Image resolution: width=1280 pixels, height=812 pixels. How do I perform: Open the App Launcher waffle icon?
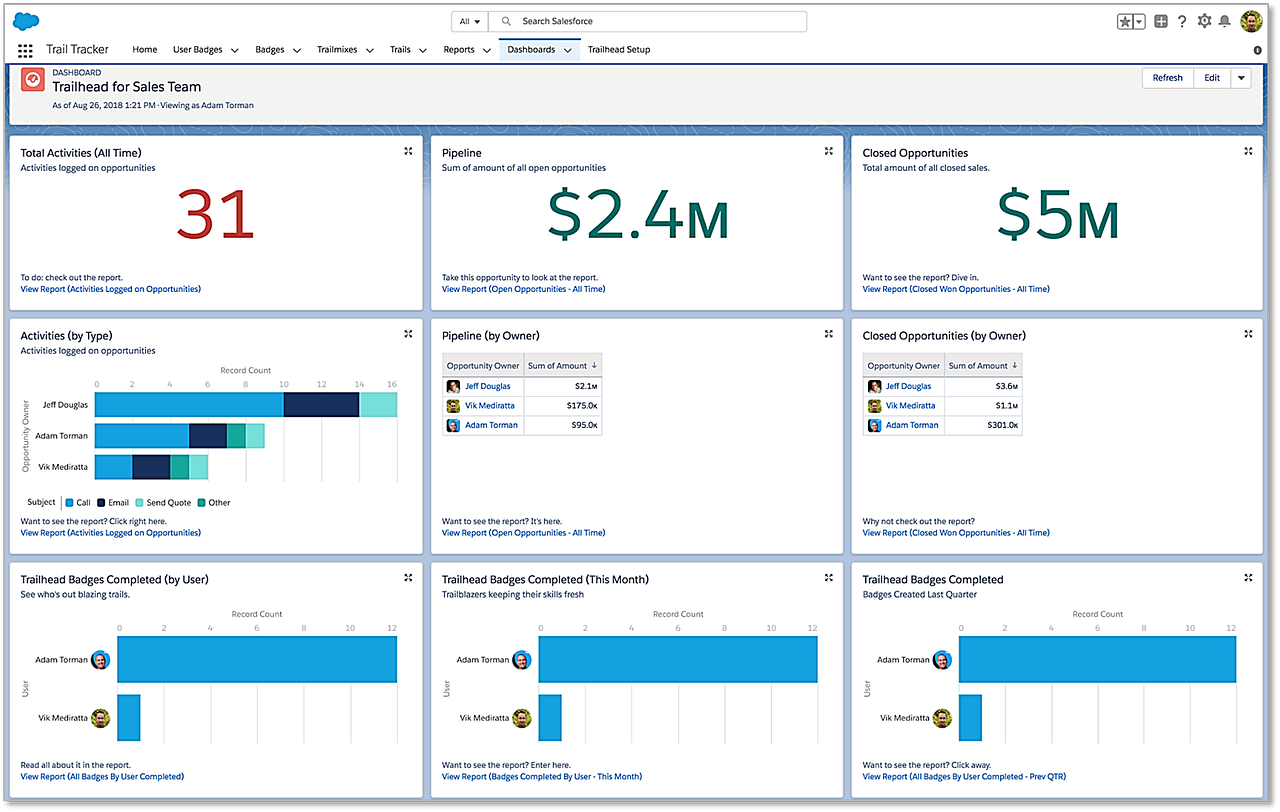(24, 49)
